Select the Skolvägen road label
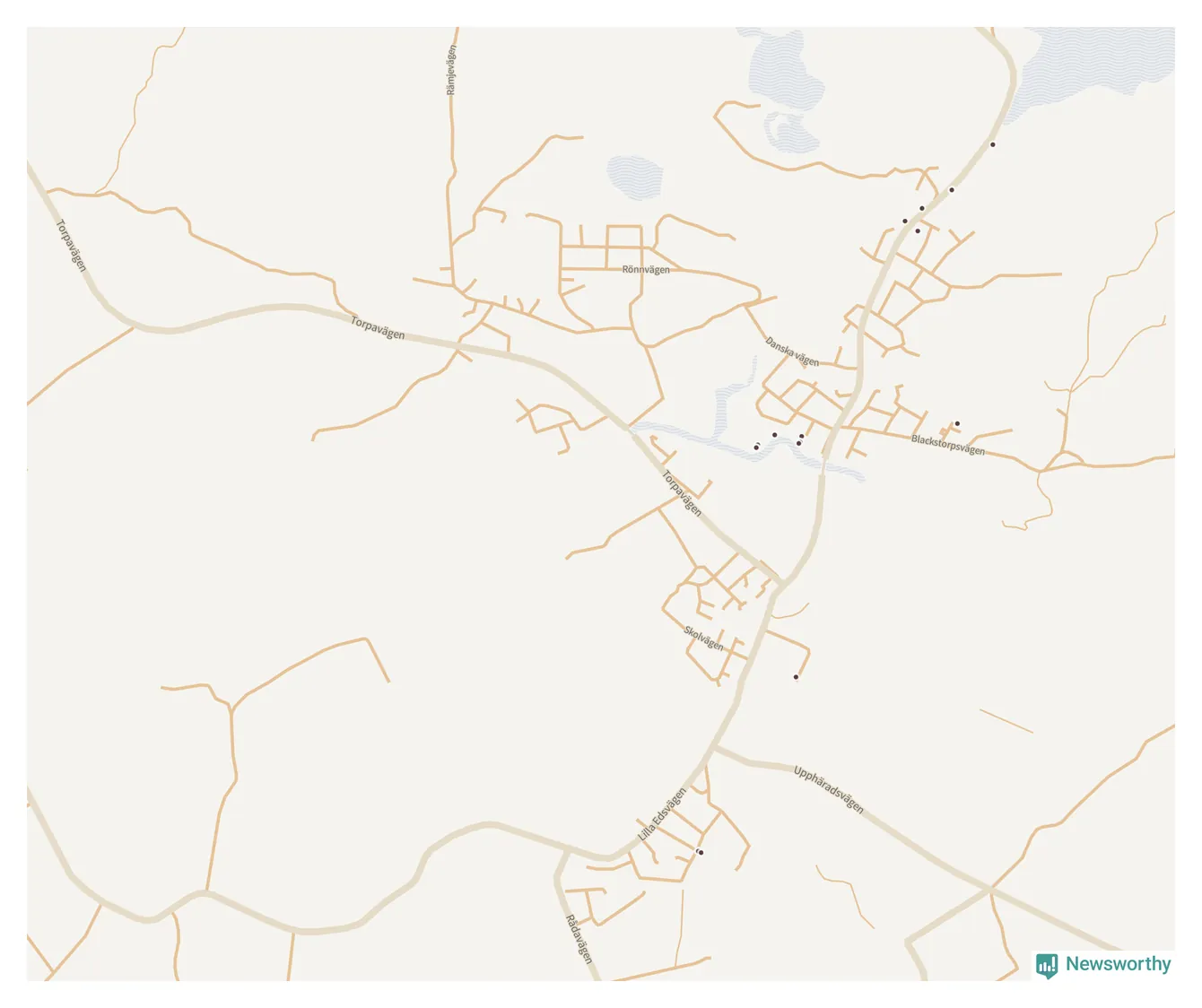 tap(704, 638)
